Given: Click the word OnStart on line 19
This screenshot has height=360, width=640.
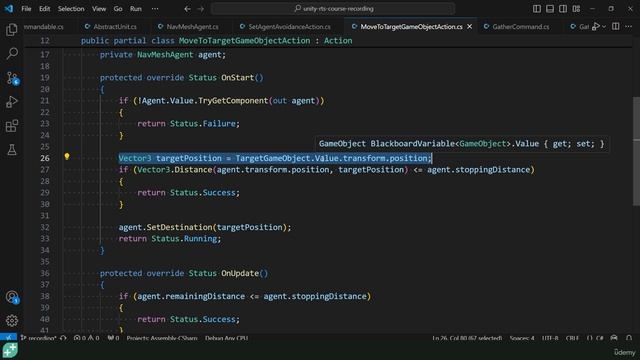Looking at the screenshot, I should [238, 78].
